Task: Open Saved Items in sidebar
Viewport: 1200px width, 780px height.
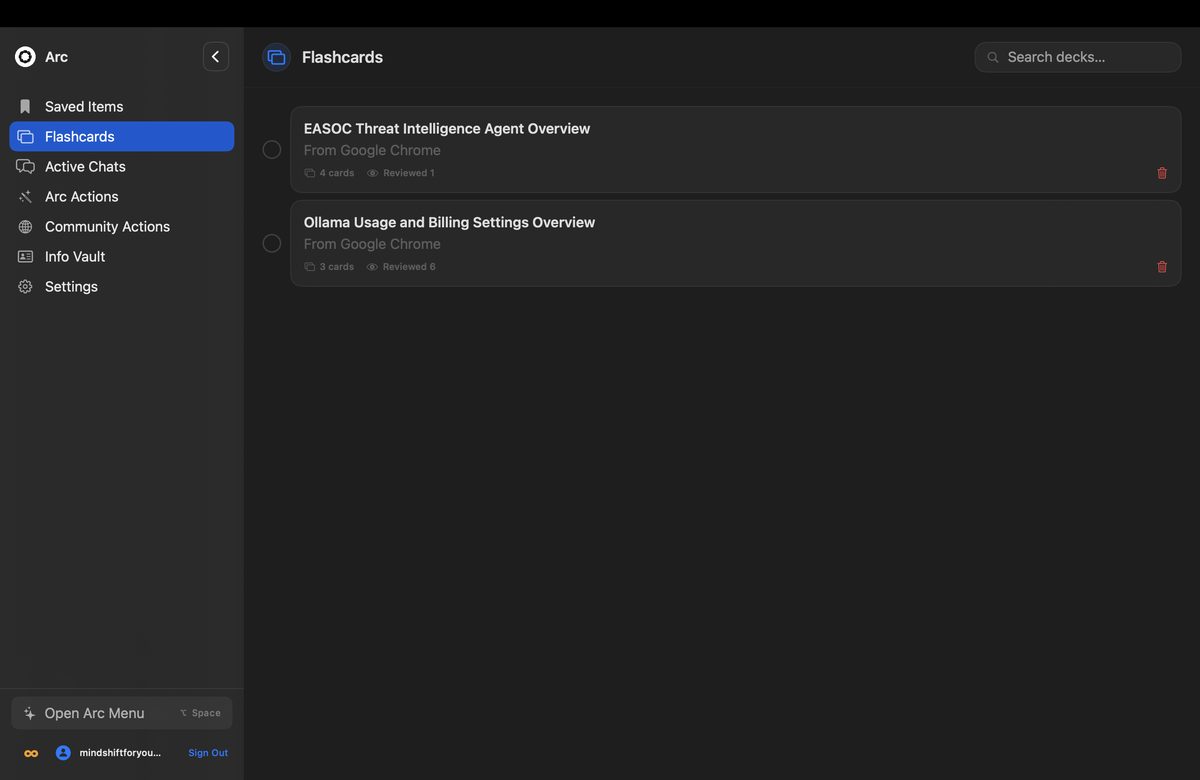Action: click(x=122, y=106)
